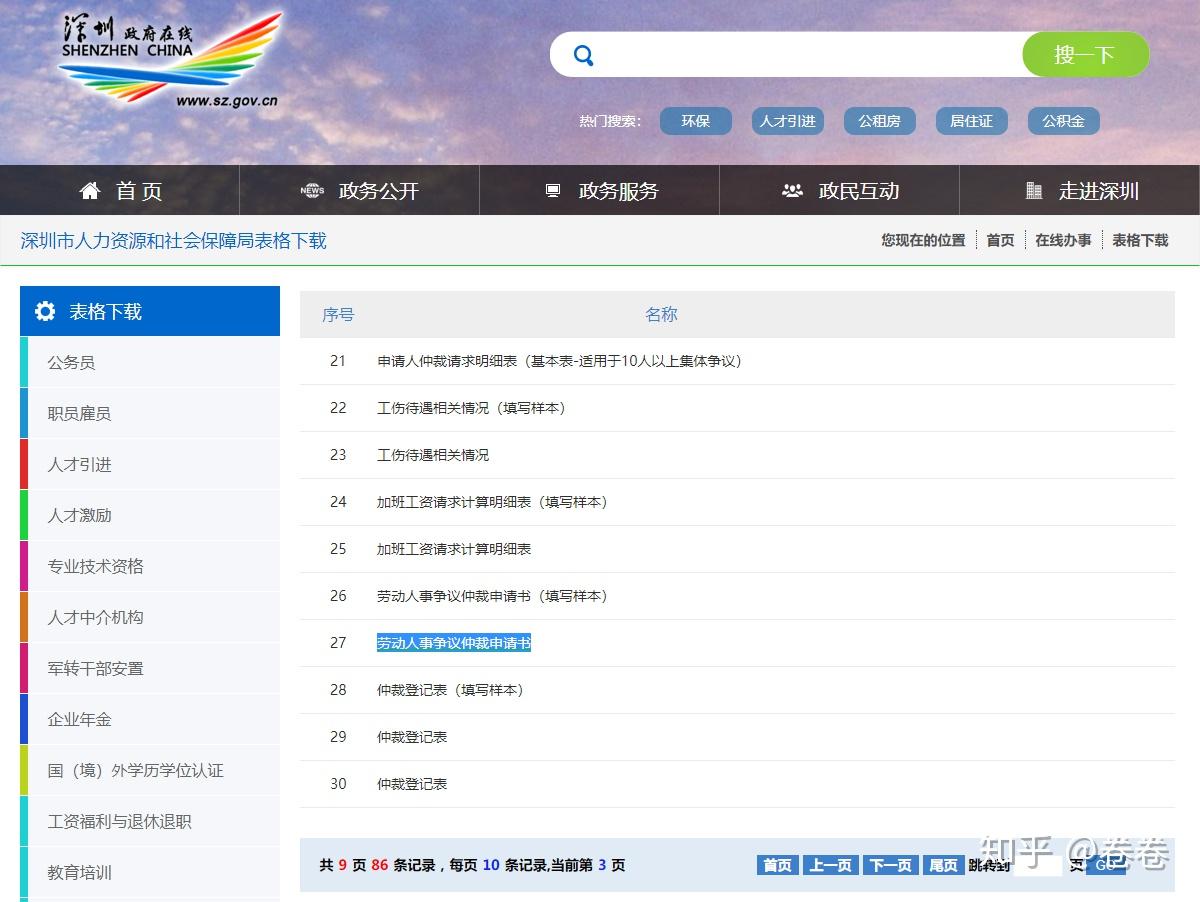Select the 公租房 hot search tag

click(x=880, y=121)
